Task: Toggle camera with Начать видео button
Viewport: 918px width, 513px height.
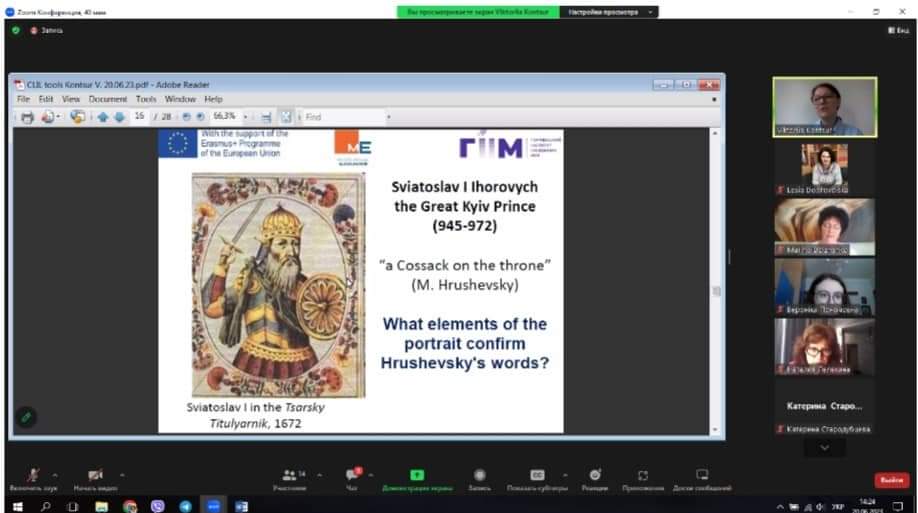Action: click(x=95, y=478)
